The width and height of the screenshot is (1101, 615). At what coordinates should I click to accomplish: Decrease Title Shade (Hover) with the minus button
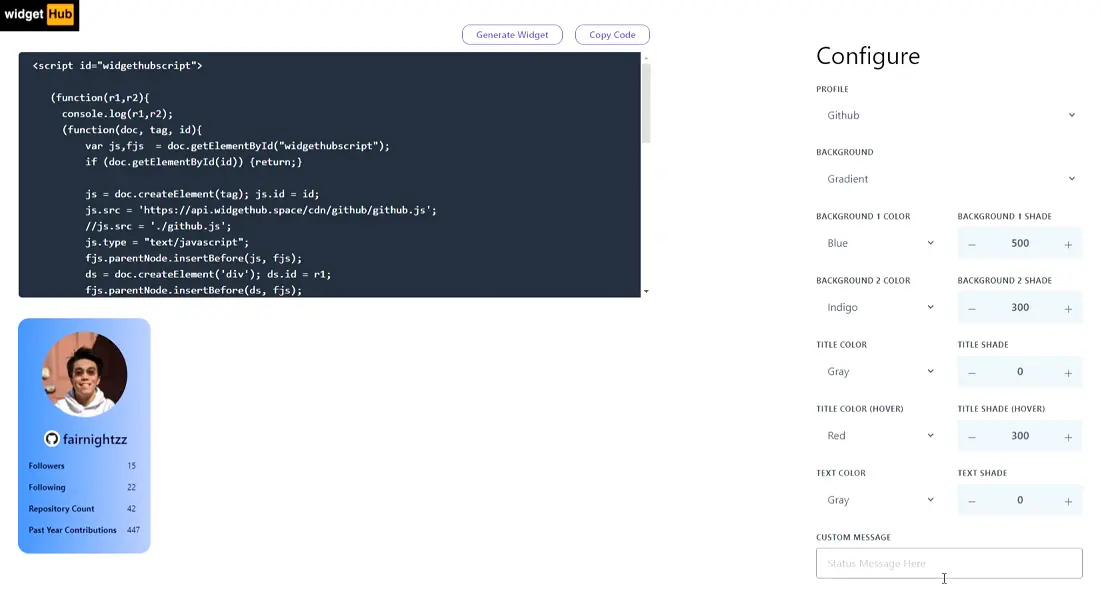tap(972, 437)
